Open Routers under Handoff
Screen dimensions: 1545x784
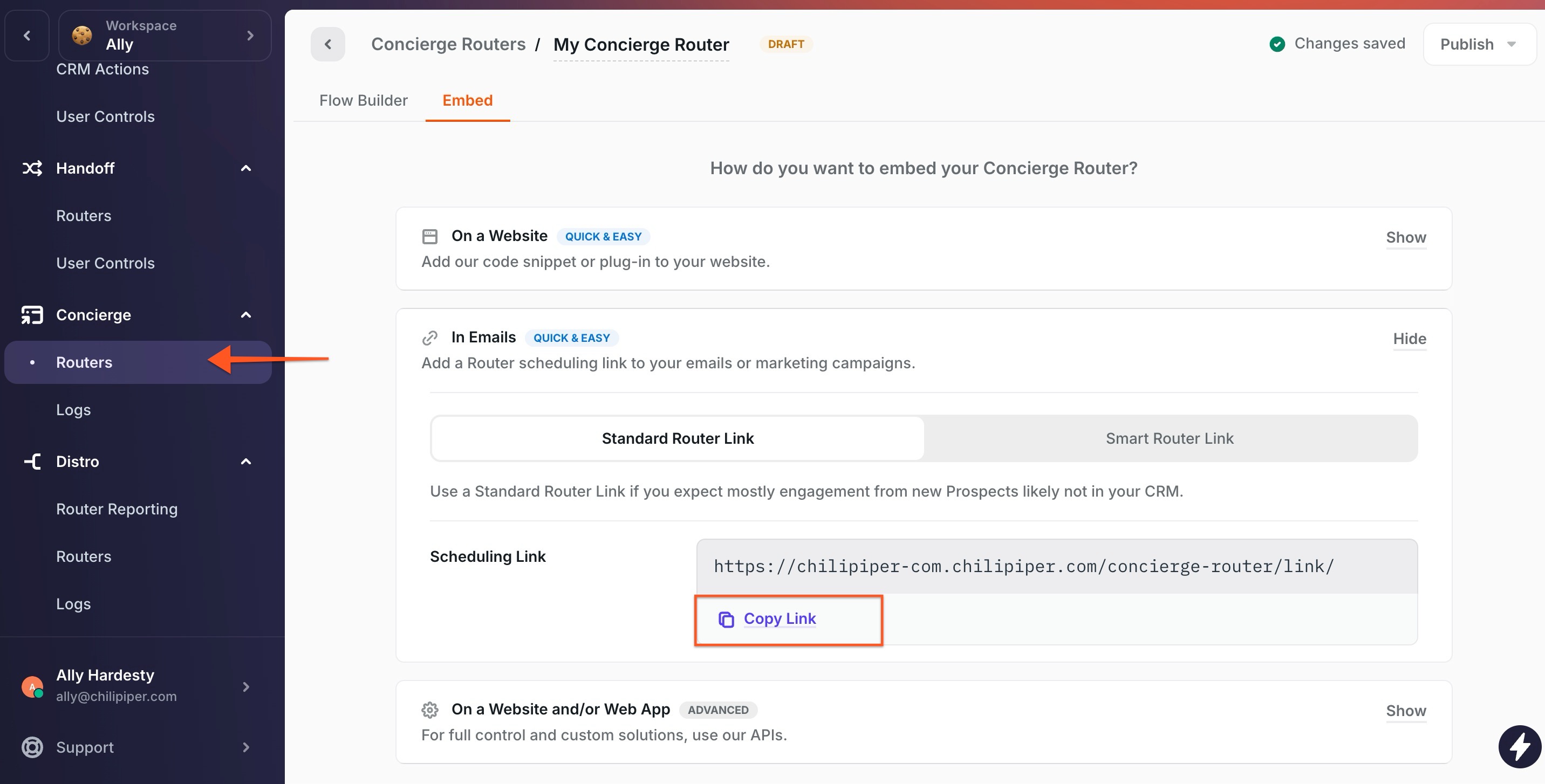coord(84,216)
